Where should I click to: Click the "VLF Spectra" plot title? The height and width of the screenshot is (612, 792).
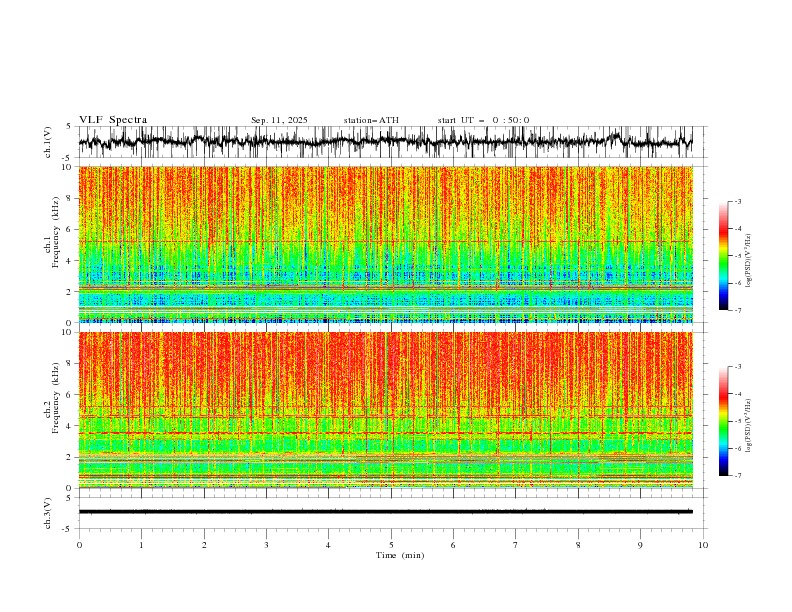click(x=113, y=120)
